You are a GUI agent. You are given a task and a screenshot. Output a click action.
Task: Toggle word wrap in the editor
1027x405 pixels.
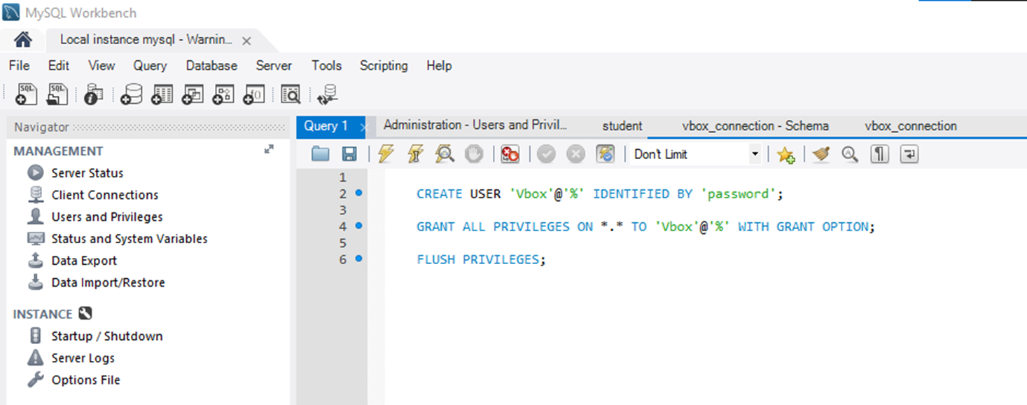pos(909,155)
